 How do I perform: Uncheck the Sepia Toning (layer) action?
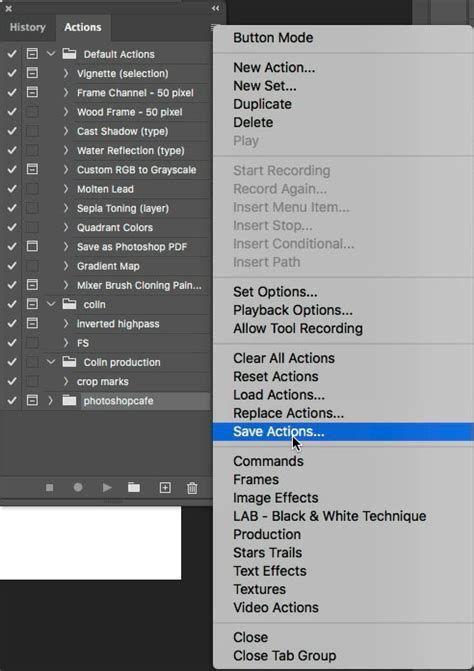click(x=12, y=208)
